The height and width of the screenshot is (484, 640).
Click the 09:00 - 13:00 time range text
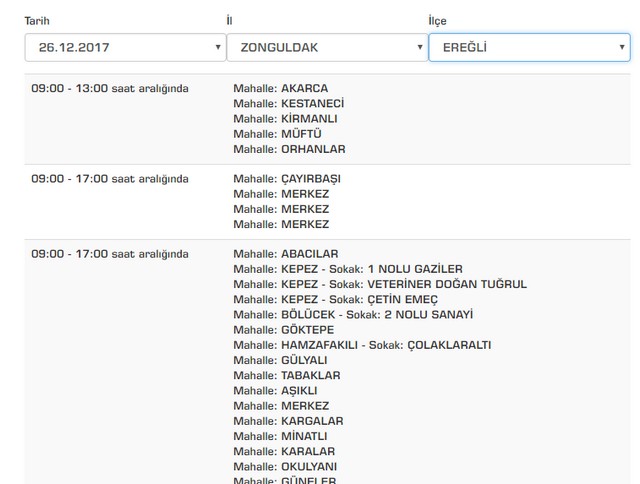click(x=110, y=89)
